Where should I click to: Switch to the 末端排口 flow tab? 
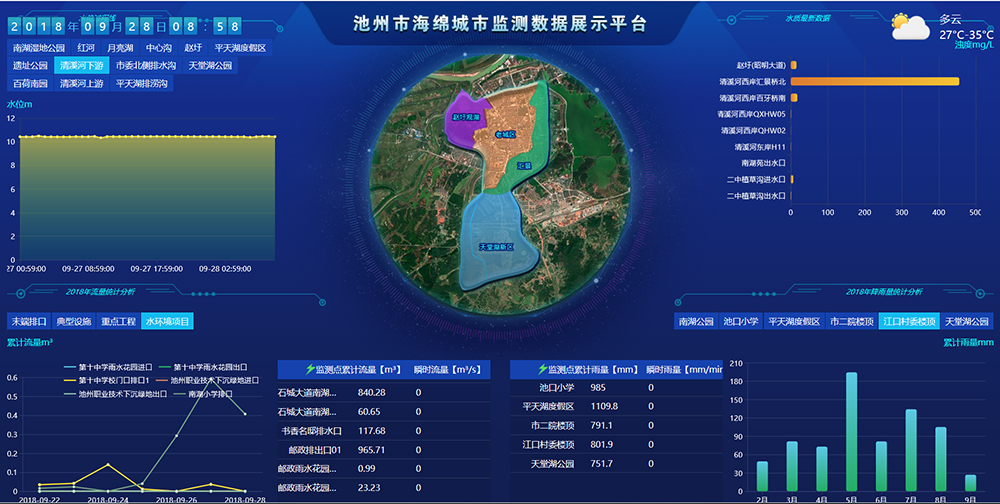click(28, 321)
